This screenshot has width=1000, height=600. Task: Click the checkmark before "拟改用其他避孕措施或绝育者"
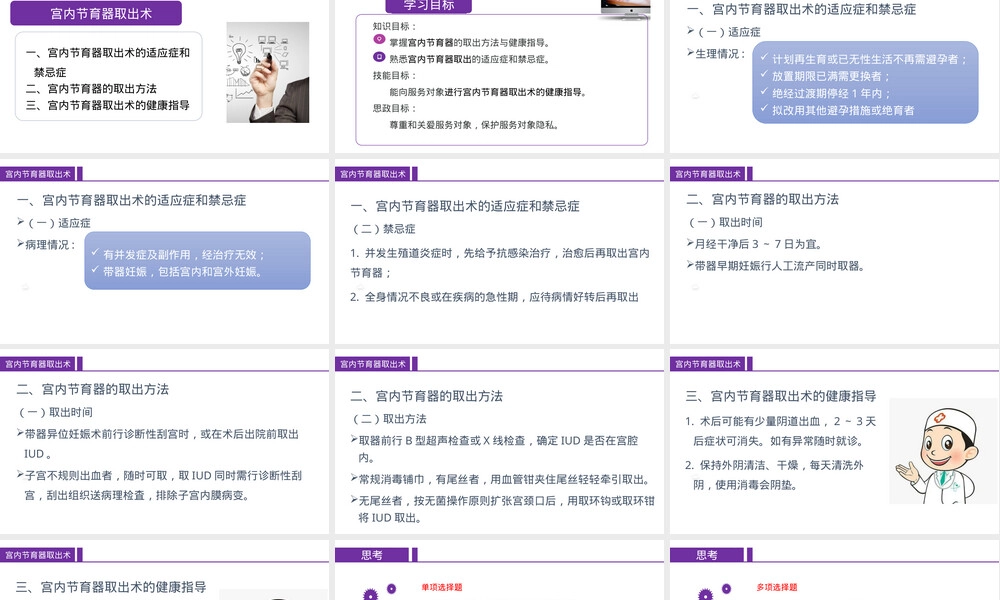[764, 109]
